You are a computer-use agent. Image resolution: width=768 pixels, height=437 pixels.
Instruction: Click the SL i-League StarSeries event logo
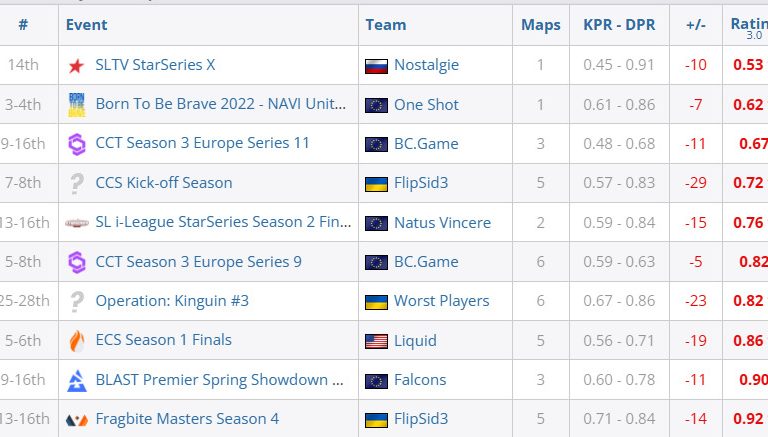pos(76,223)
